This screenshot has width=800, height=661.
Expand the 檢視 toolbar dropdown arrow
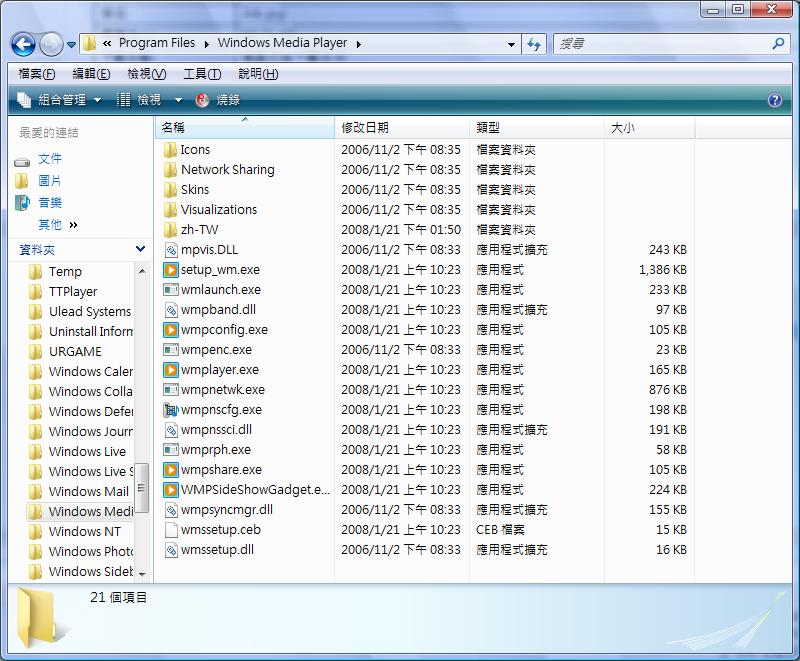tap(178, 100)
